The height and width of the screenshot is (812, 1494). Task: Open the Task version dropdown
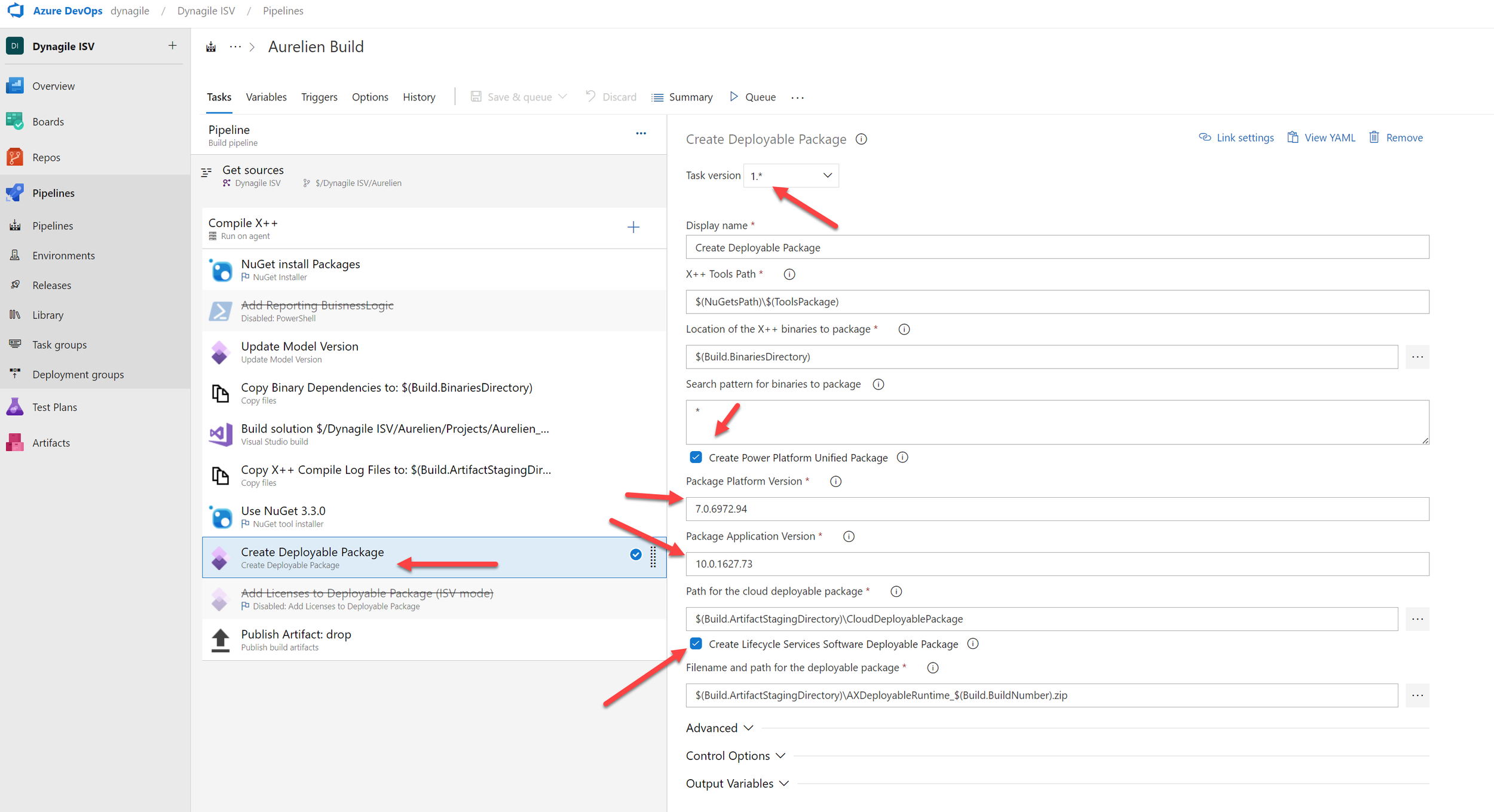791,176
